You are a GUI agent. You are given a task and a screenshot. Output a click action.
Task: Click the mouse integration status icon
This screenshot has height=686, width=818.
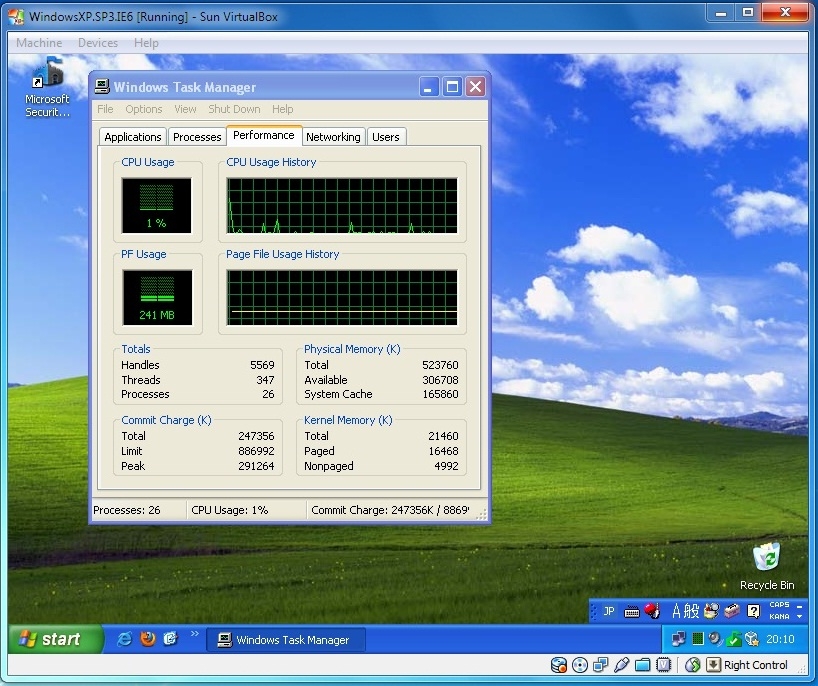[692, 665]
